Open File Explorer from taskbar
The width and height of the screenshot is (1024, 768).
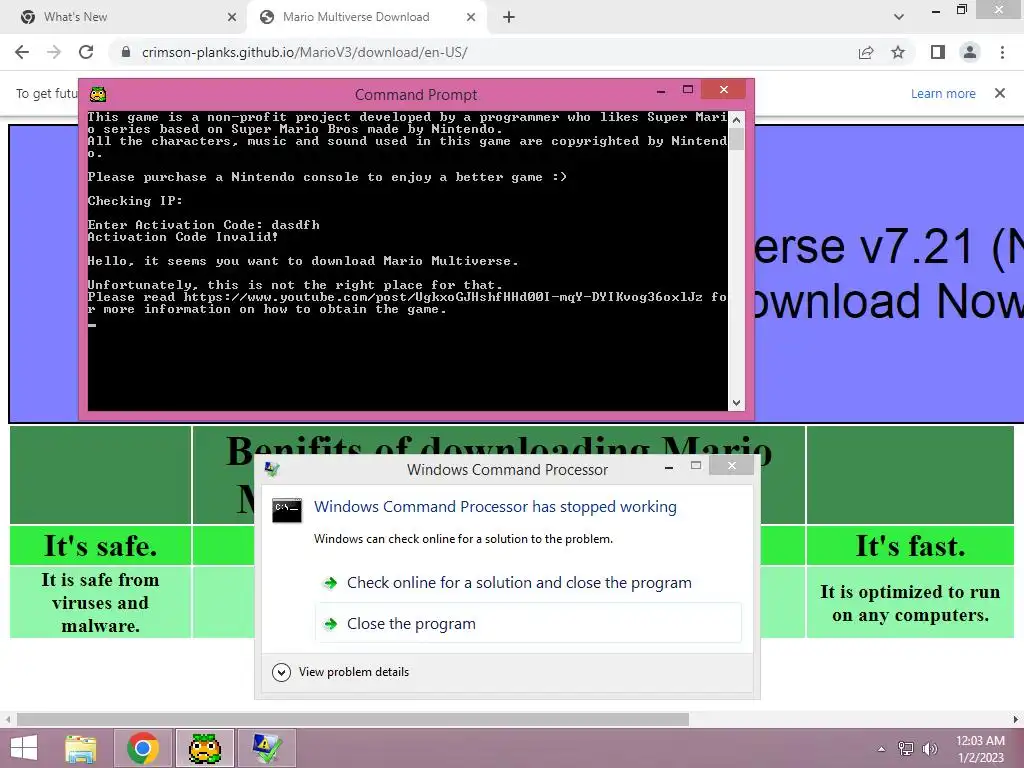81,748
